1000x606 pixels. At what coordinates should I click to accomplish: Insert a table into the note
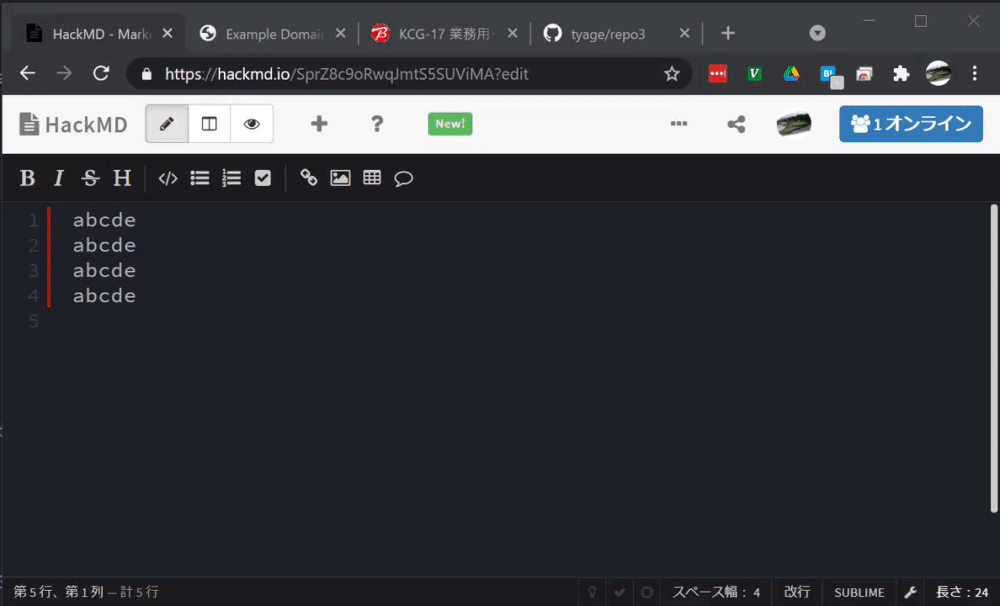click(x=371, y=177)
